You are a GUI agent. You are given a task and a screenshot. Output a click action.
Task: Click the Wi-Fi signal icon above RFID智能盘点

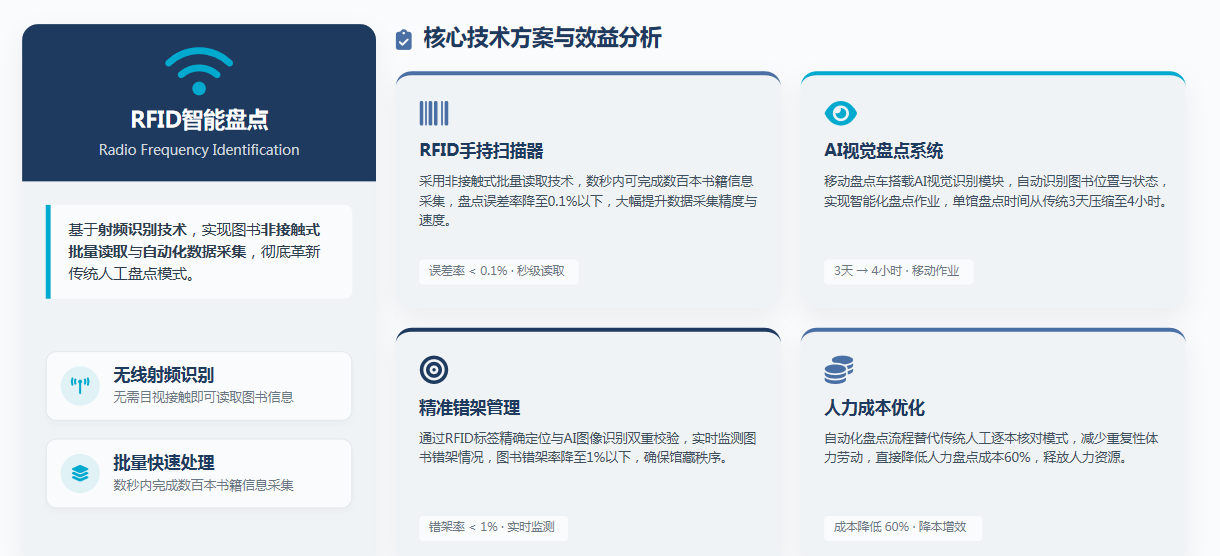point(199,72)
